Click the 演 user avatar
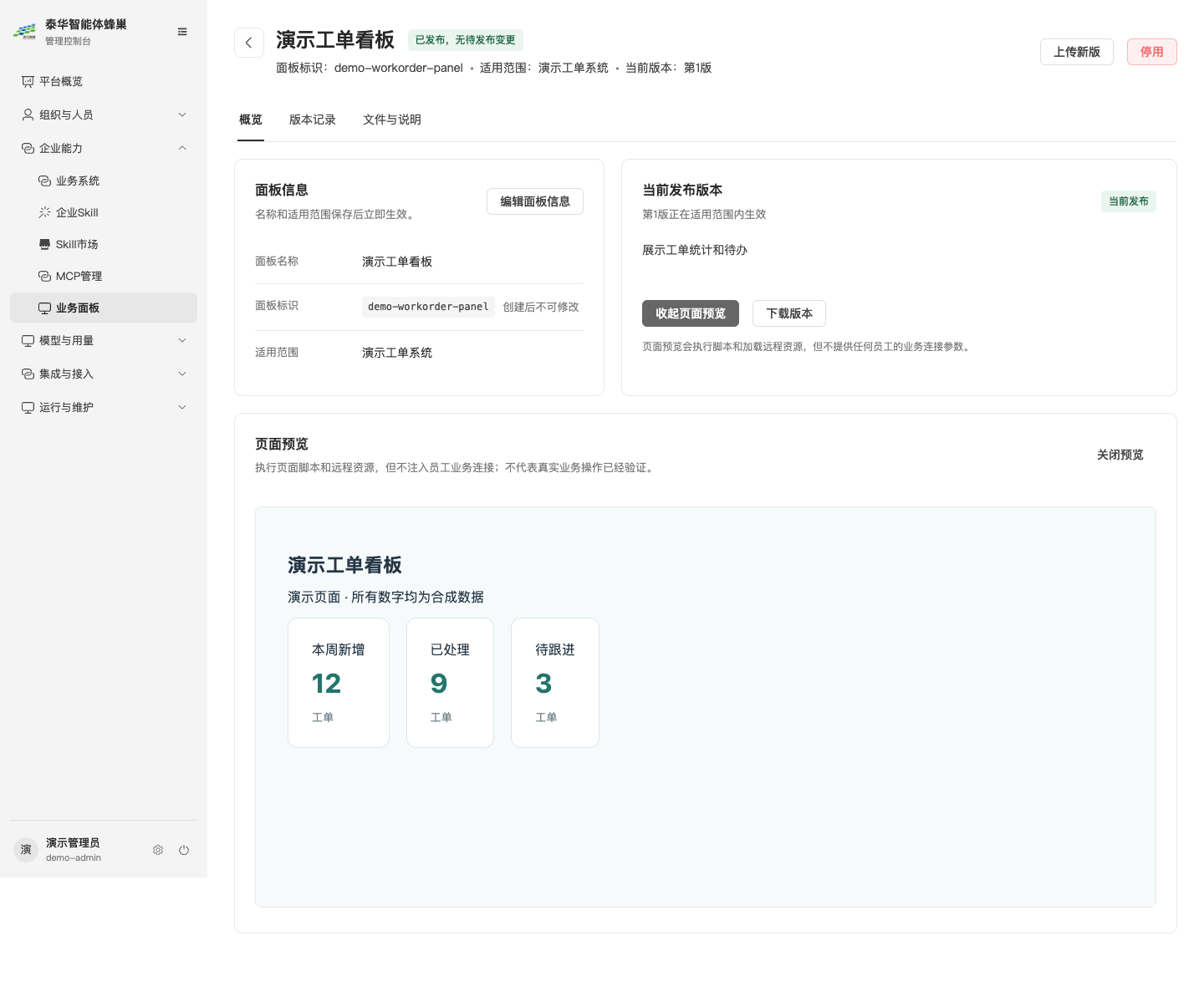 click(26, 850)
